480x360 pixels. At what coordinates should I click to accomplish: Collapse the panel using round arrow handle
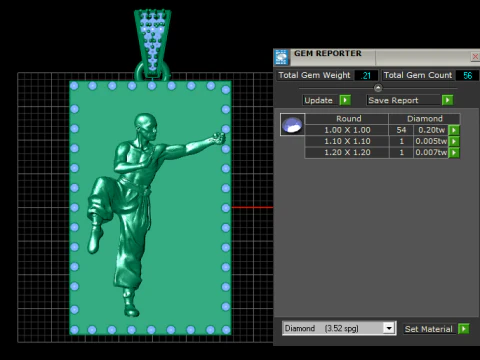pyautogui.click(x=378, y=88)
